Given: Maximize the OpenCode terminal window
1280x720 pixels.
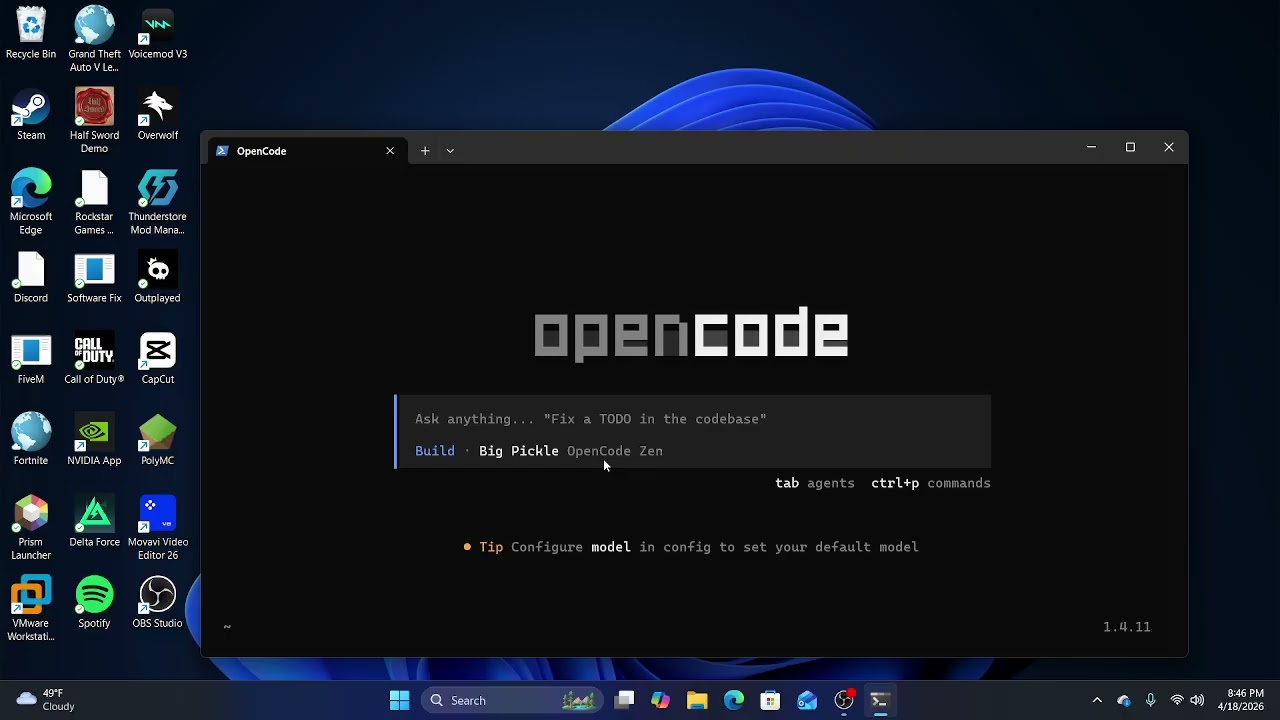Looking at the screenshot, I should (1130, 147).
